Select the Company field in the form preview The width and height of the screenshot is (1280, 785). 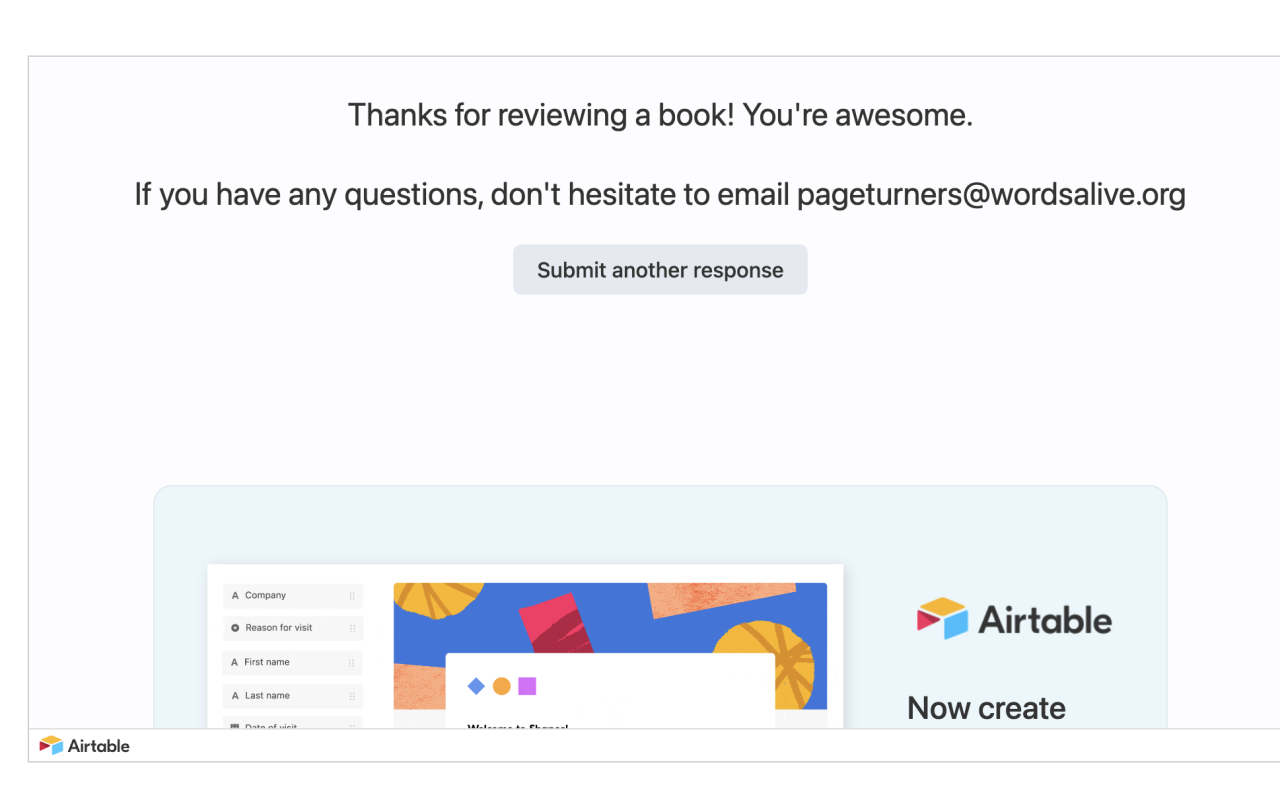click(x=293, y=596)
